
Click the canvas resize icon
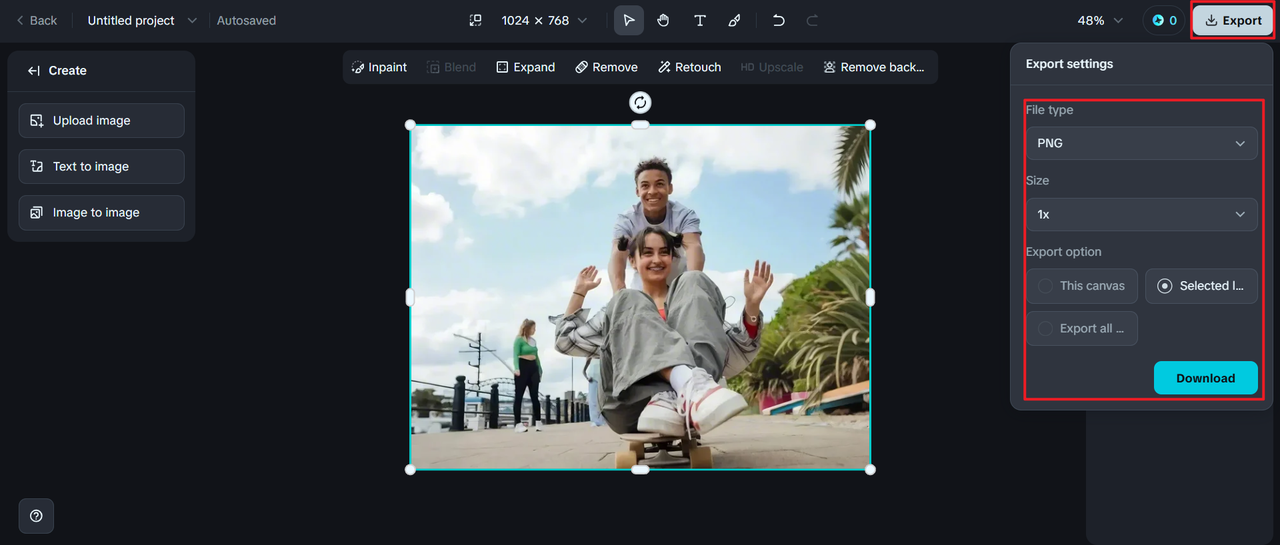tap(476, 20)
